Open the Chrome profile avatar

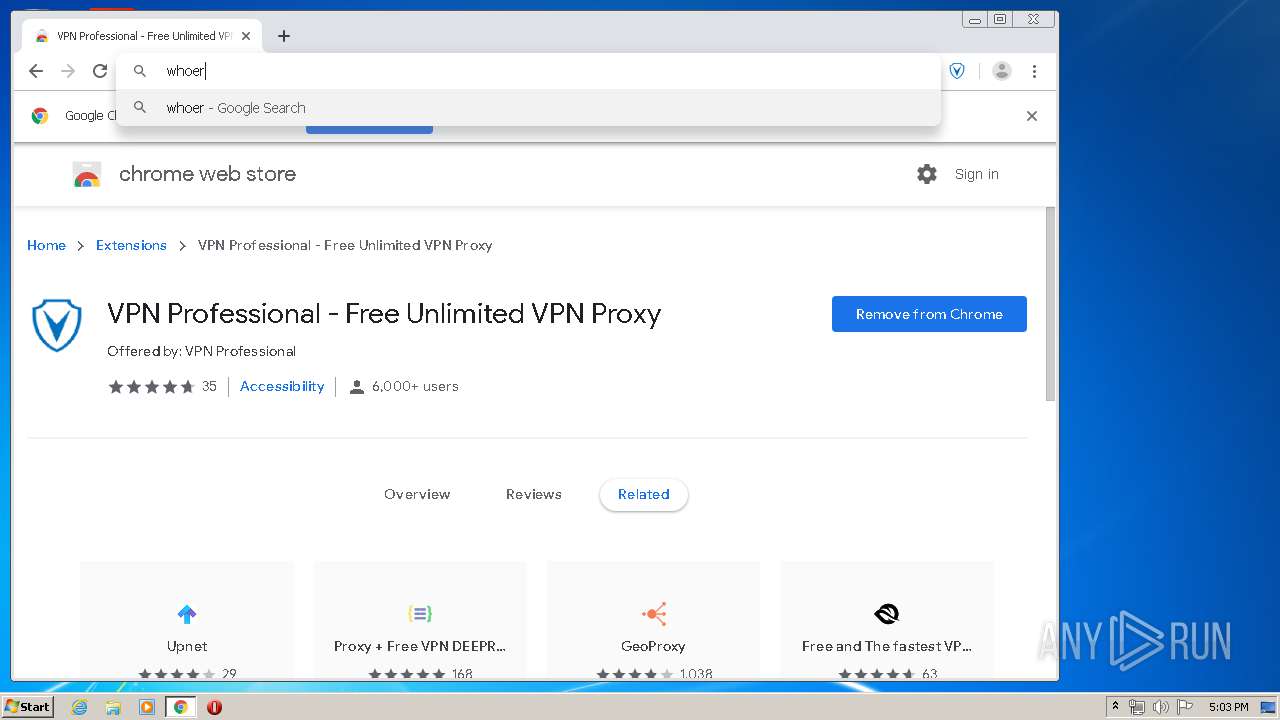click(x=1001, y=71)
